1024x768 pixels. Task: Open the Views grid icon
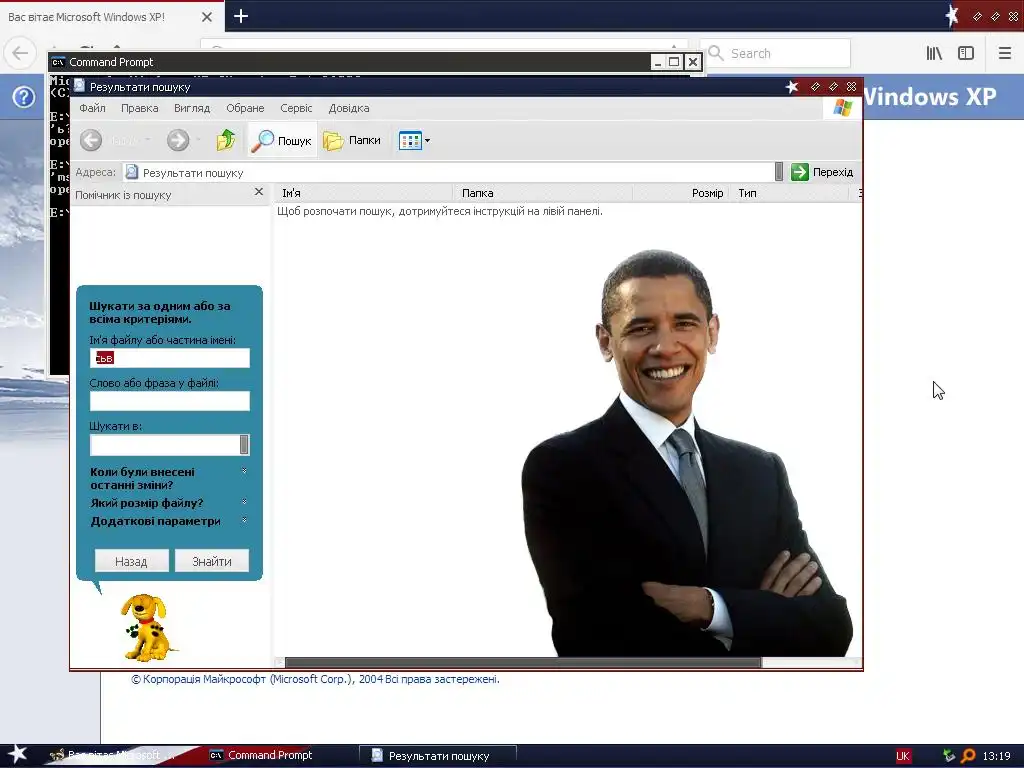click(410, 140)
